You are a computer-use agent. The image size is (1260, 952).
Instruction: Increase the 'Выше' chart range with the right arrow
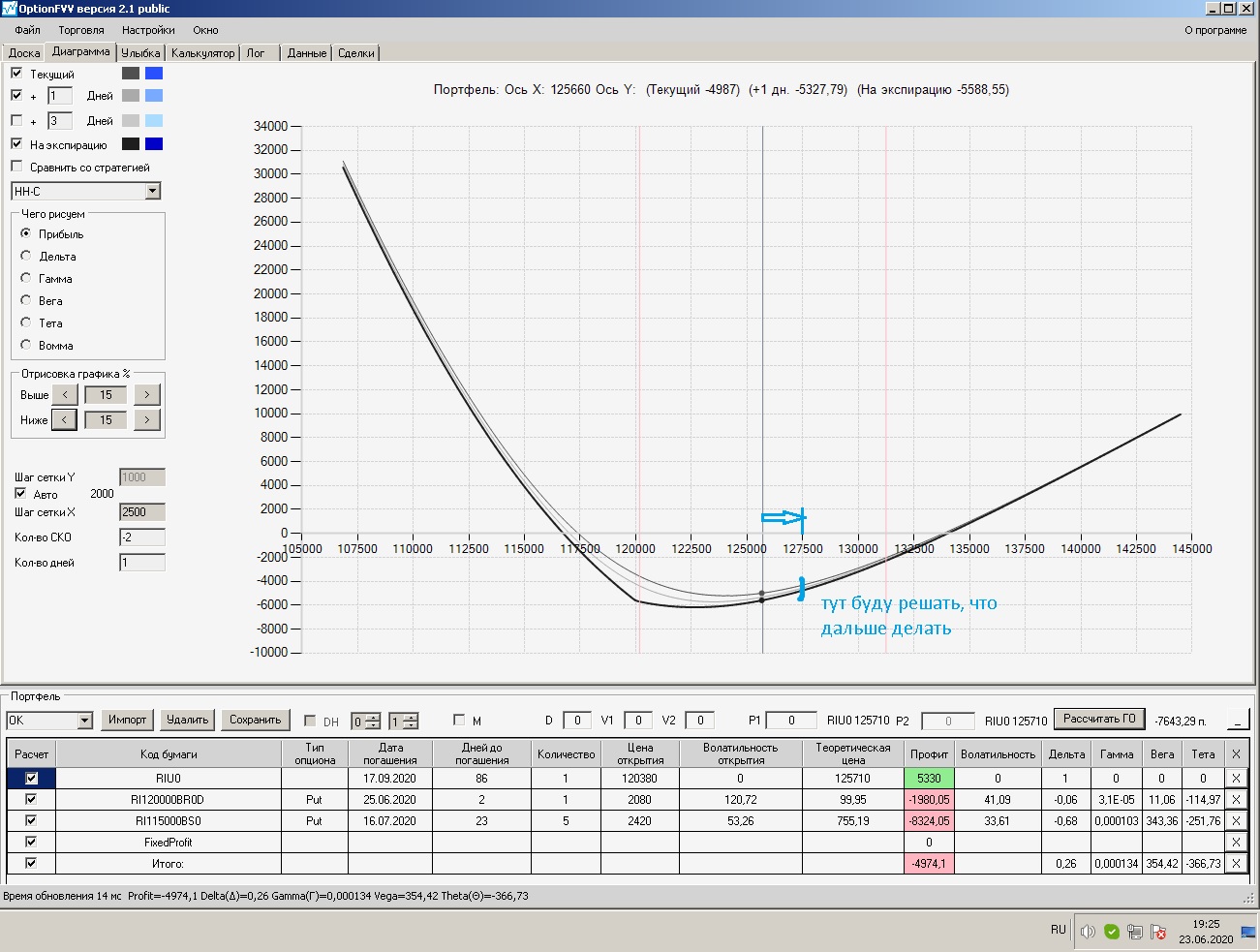pyautogui.click(x=147, y=394)
